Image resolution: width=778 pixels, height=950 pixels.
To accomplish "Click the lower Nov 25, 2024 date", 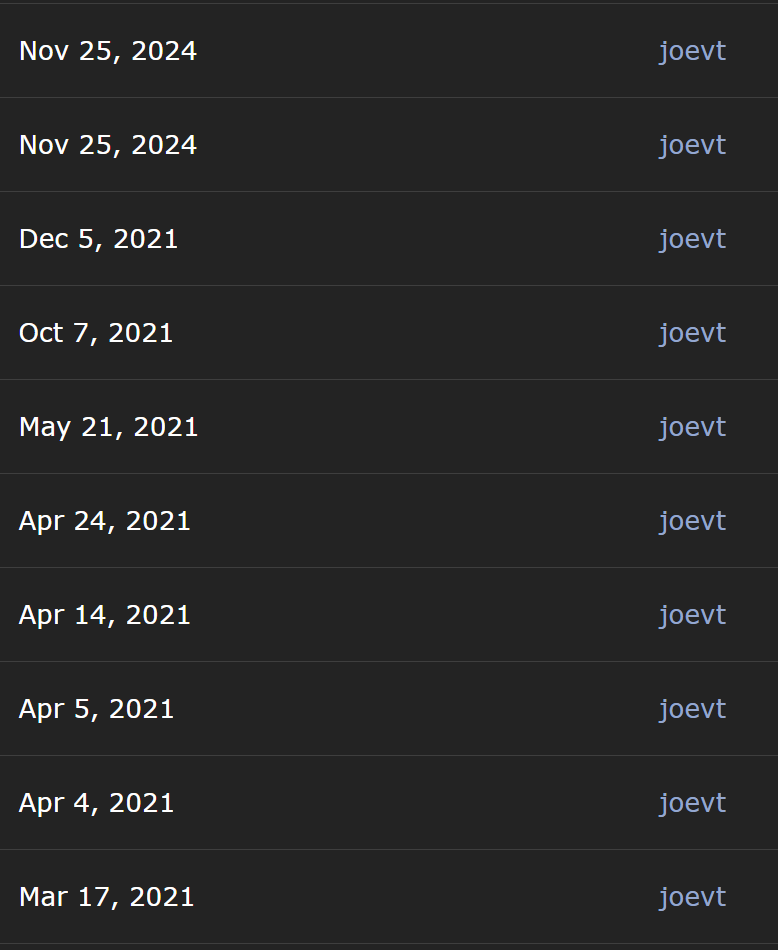I will click(108, 145).
